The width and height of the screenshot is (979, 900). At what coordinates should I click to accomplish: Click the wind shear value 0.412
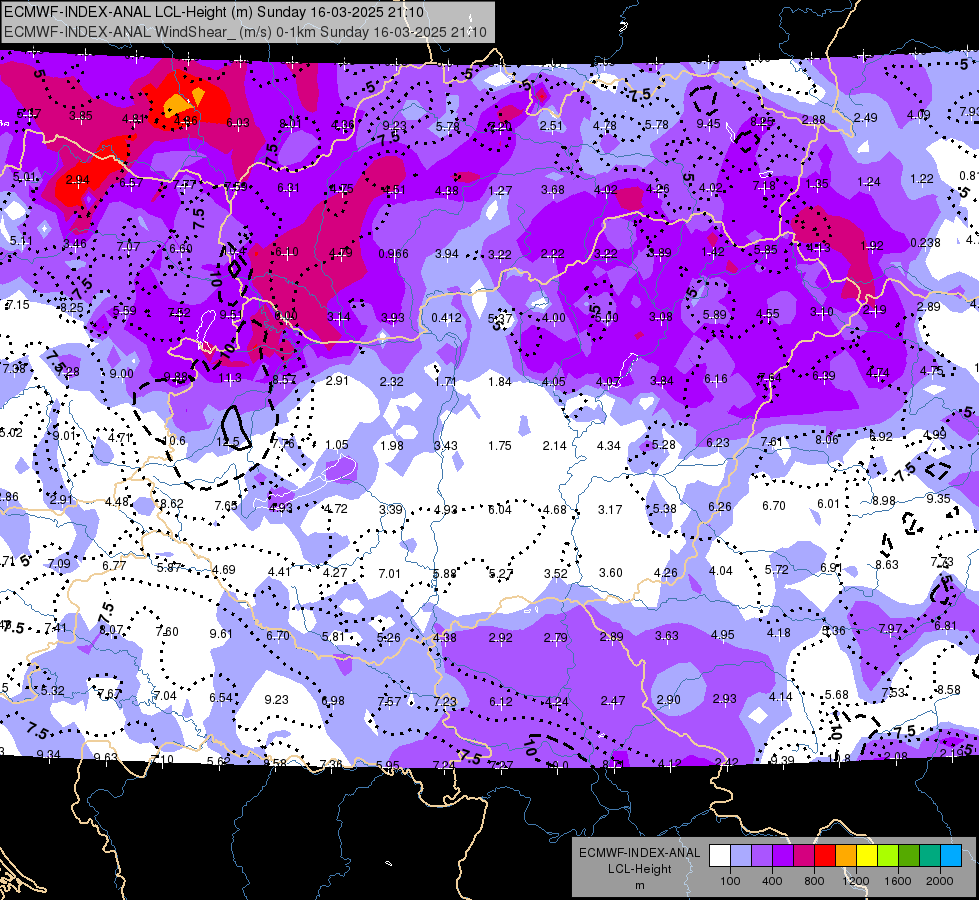coord(446,318)
